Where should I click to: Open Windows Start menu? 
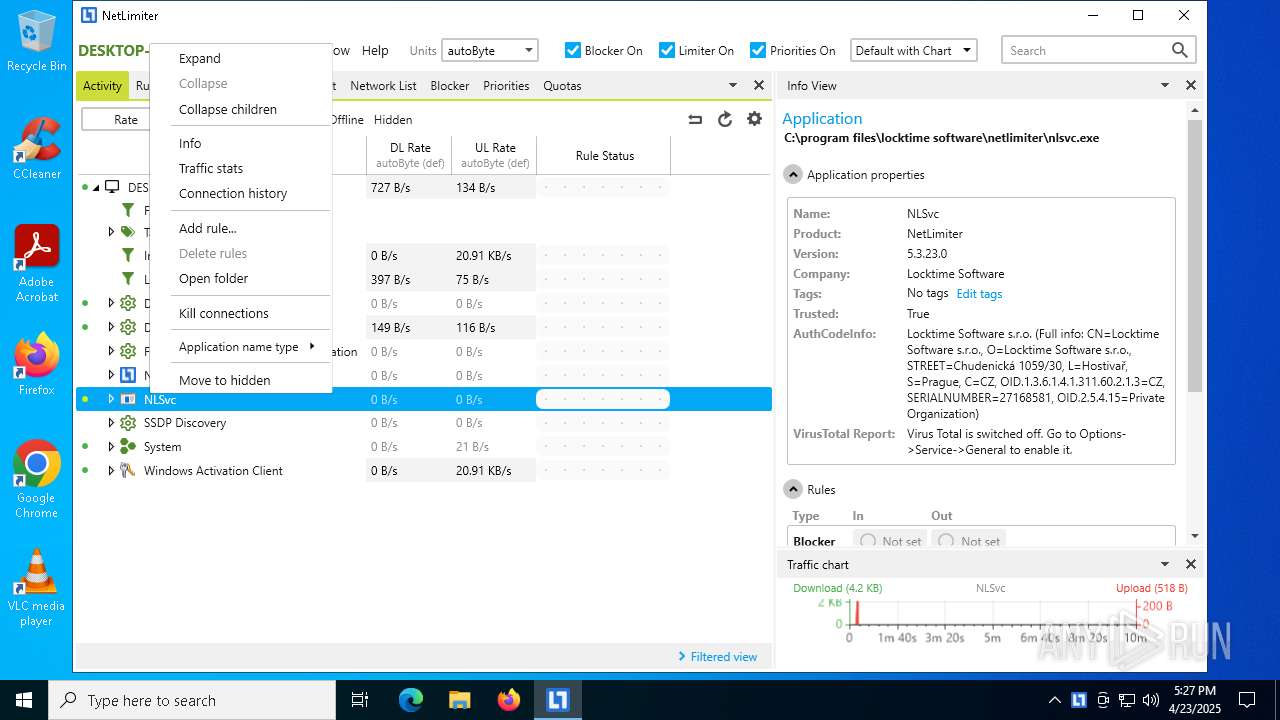pos(24,700)
